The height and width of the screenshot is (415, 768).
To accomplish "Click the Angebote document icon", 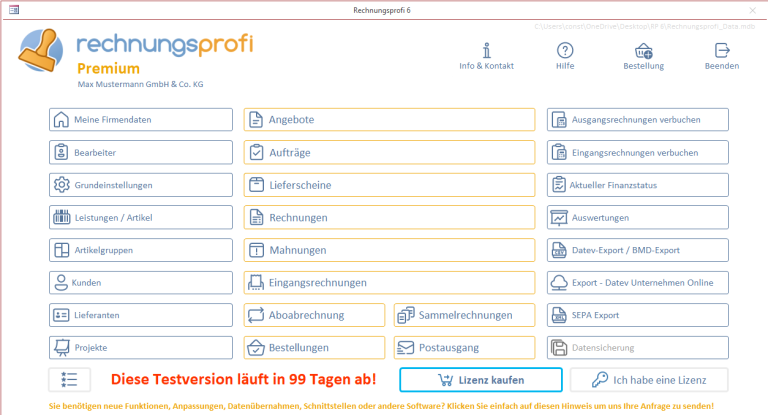I will 256,120.
